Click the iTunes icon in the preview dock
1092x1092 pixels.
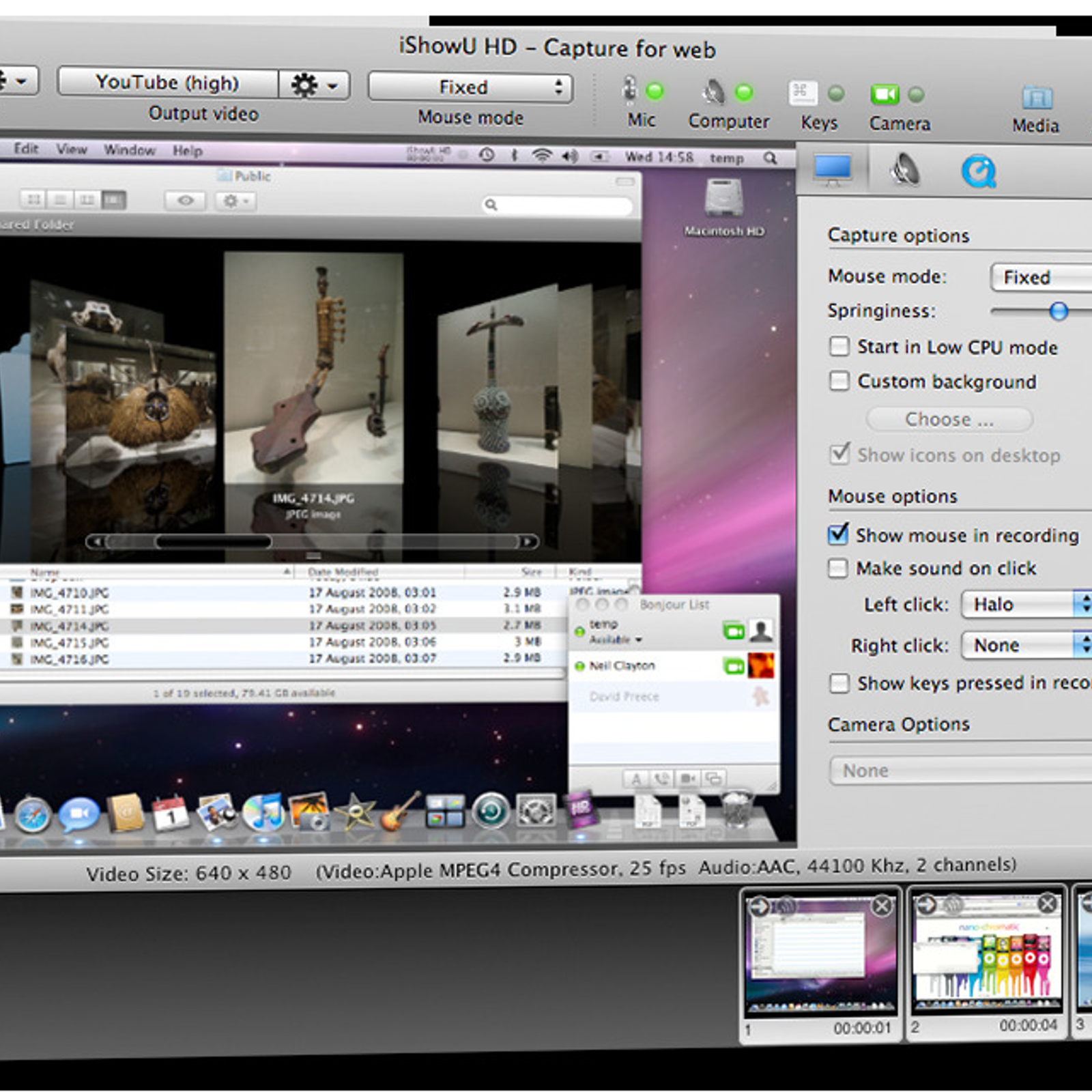pyautogui.click(x=263, y=812)
